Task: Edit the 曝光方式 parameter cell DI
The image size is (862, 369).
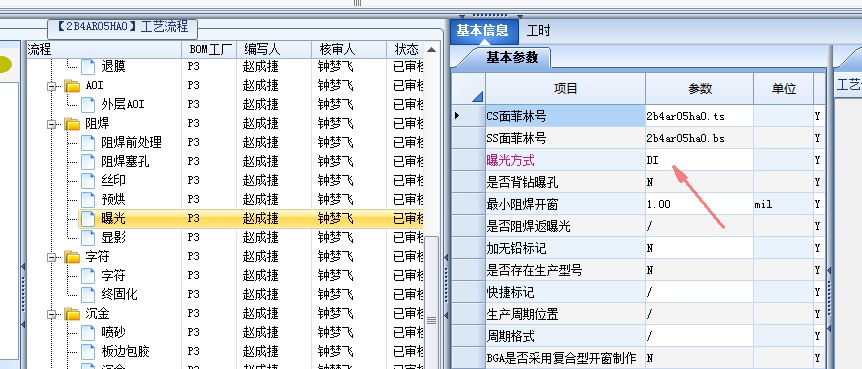Action: tap(699, 160)
